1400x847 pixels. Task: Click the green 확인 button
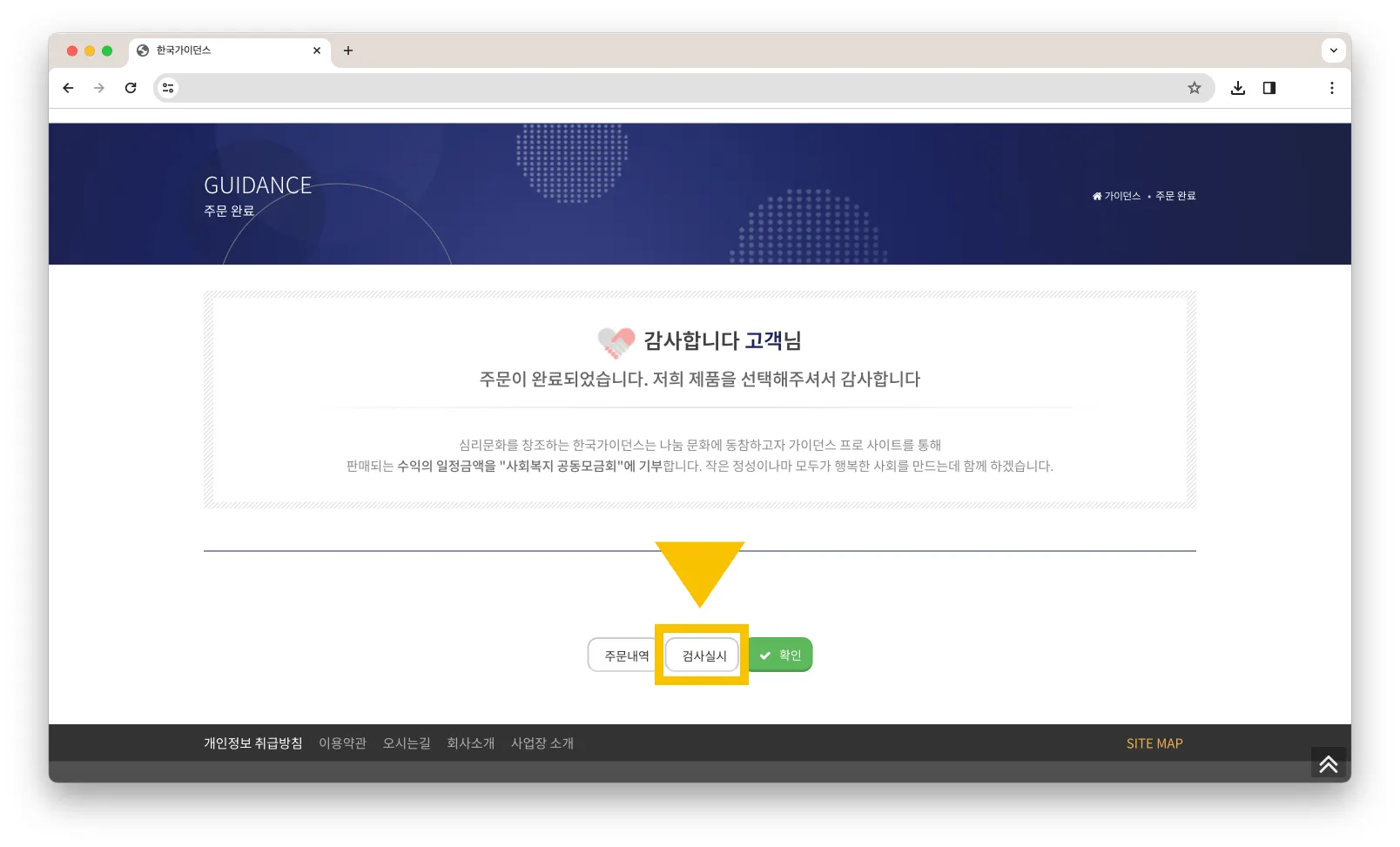click(781, 655)
